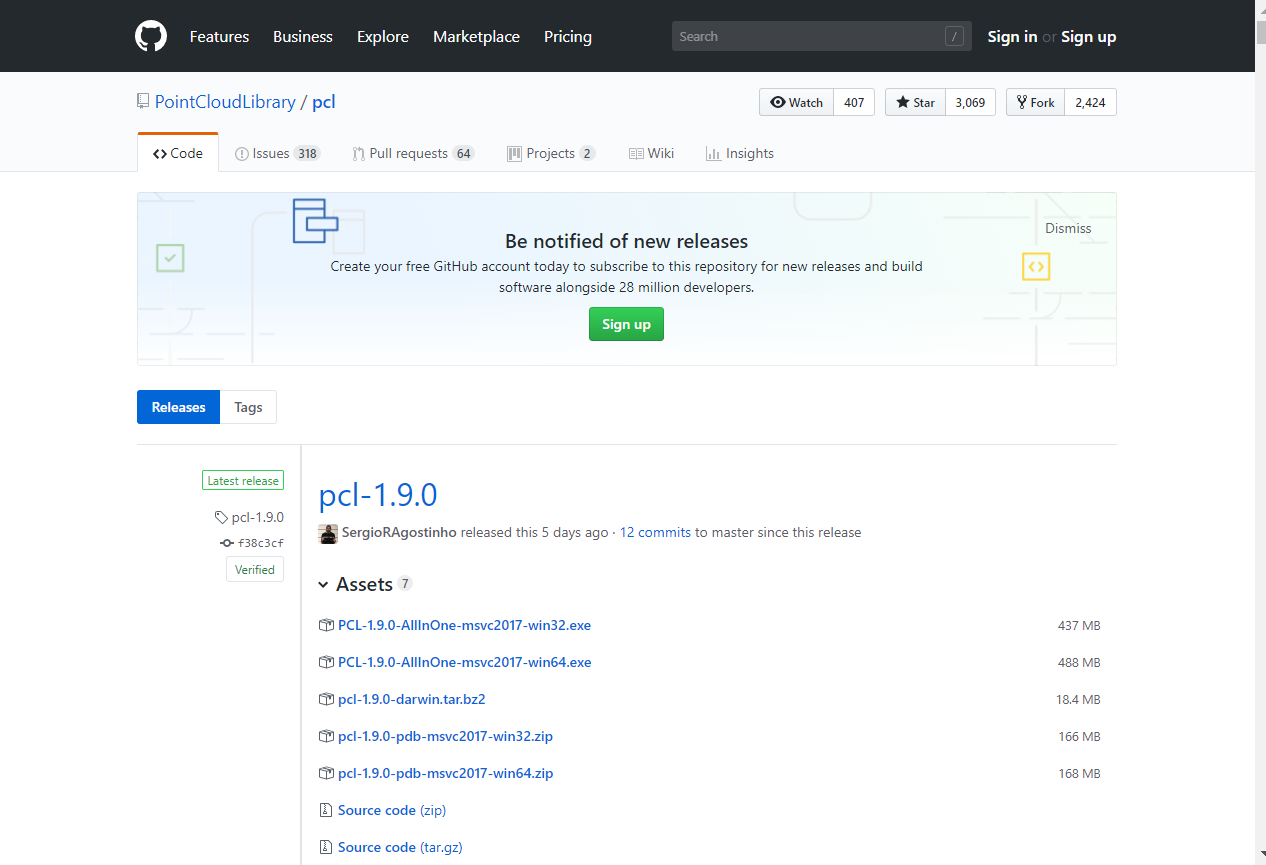
Task: Focus the GitHub search field
Action: (822, 36)
